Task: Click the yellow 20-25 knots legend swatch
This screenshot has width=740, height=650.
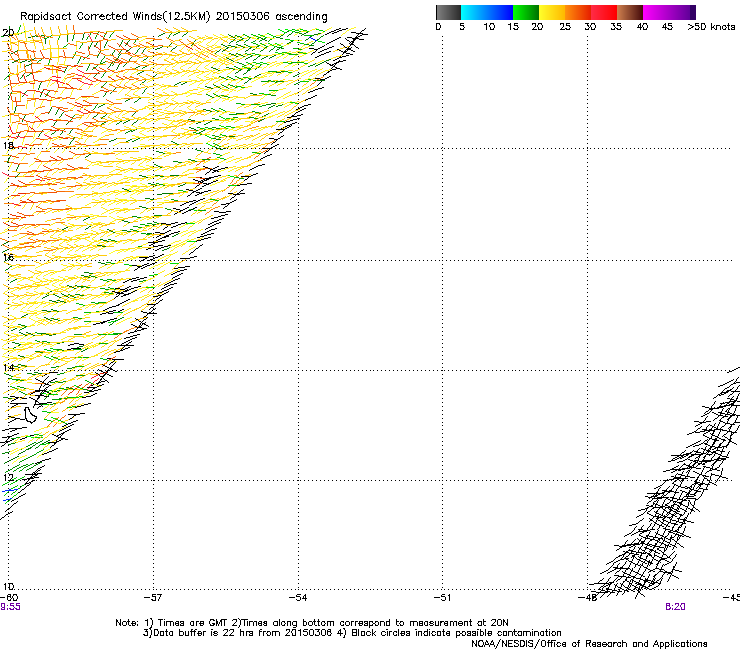Action: coord(552,12)
